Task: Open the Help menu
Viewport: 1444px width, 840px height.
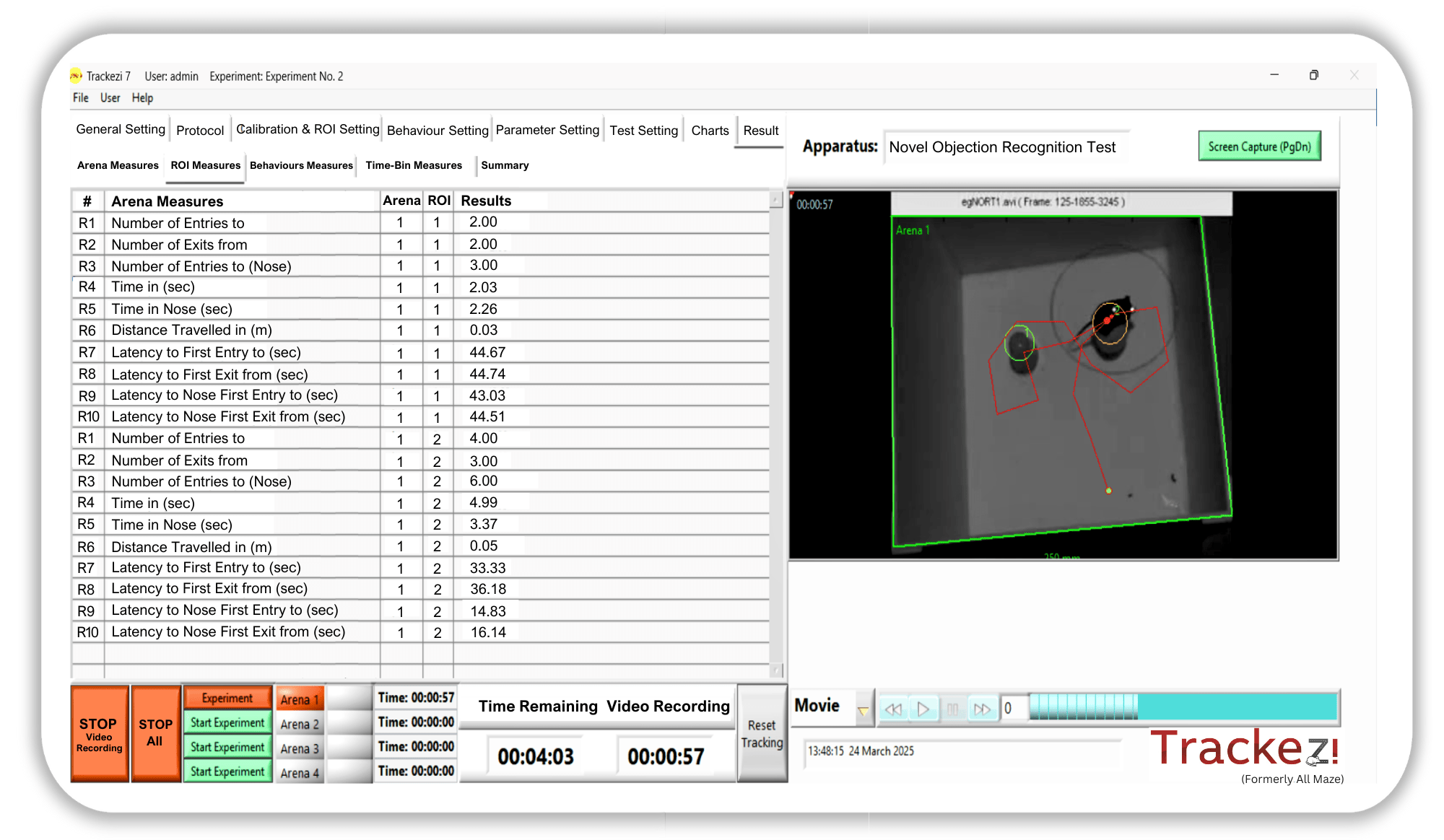Action: [x=142, y=98]
